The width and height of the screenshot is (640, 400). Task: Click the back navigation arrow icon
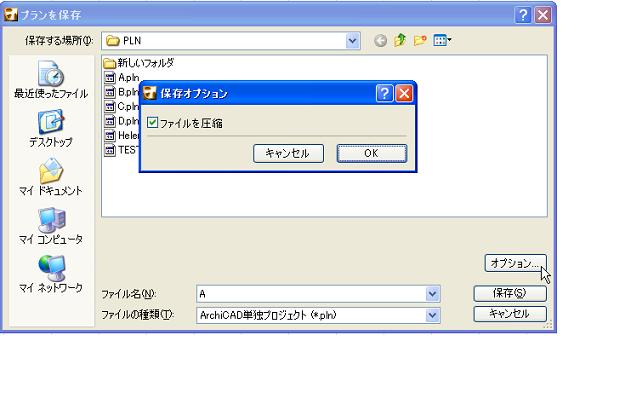[x=380, y=40]
